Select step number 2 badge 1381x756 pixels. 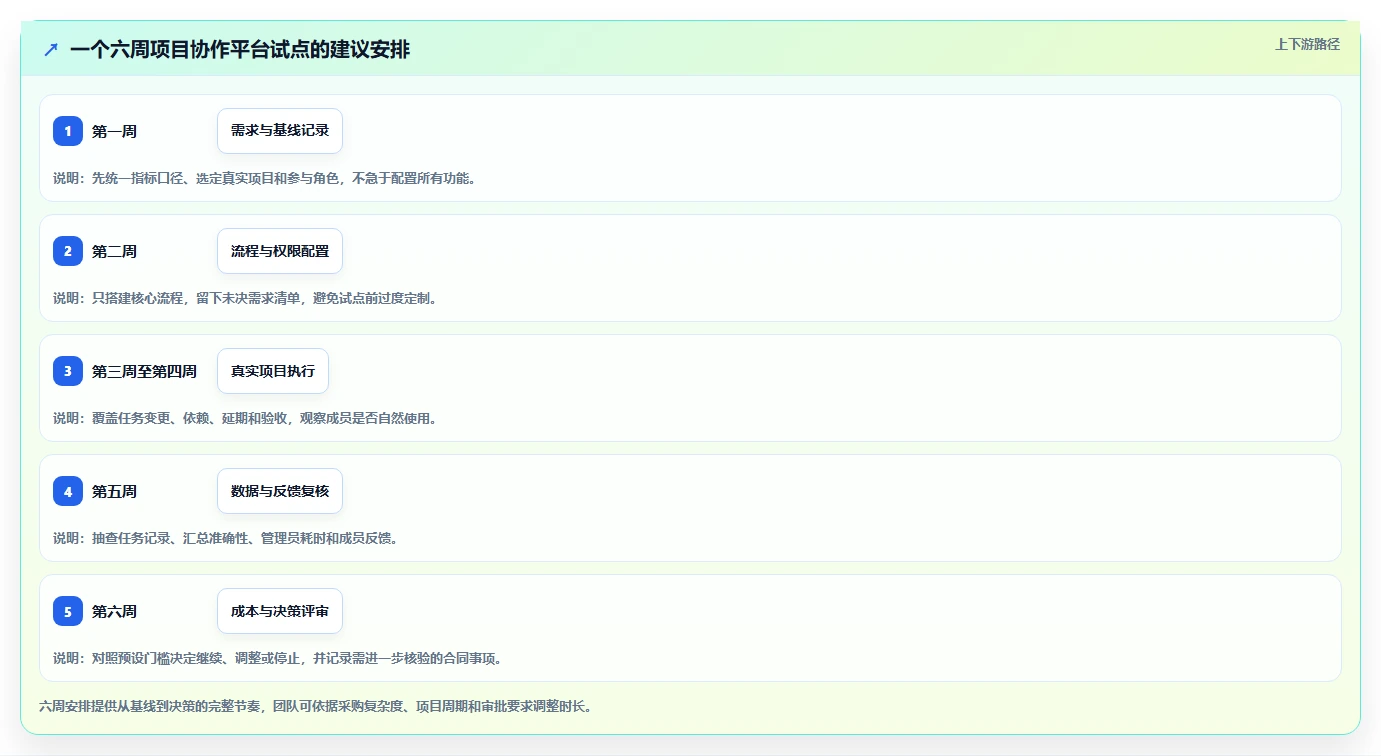68,251
